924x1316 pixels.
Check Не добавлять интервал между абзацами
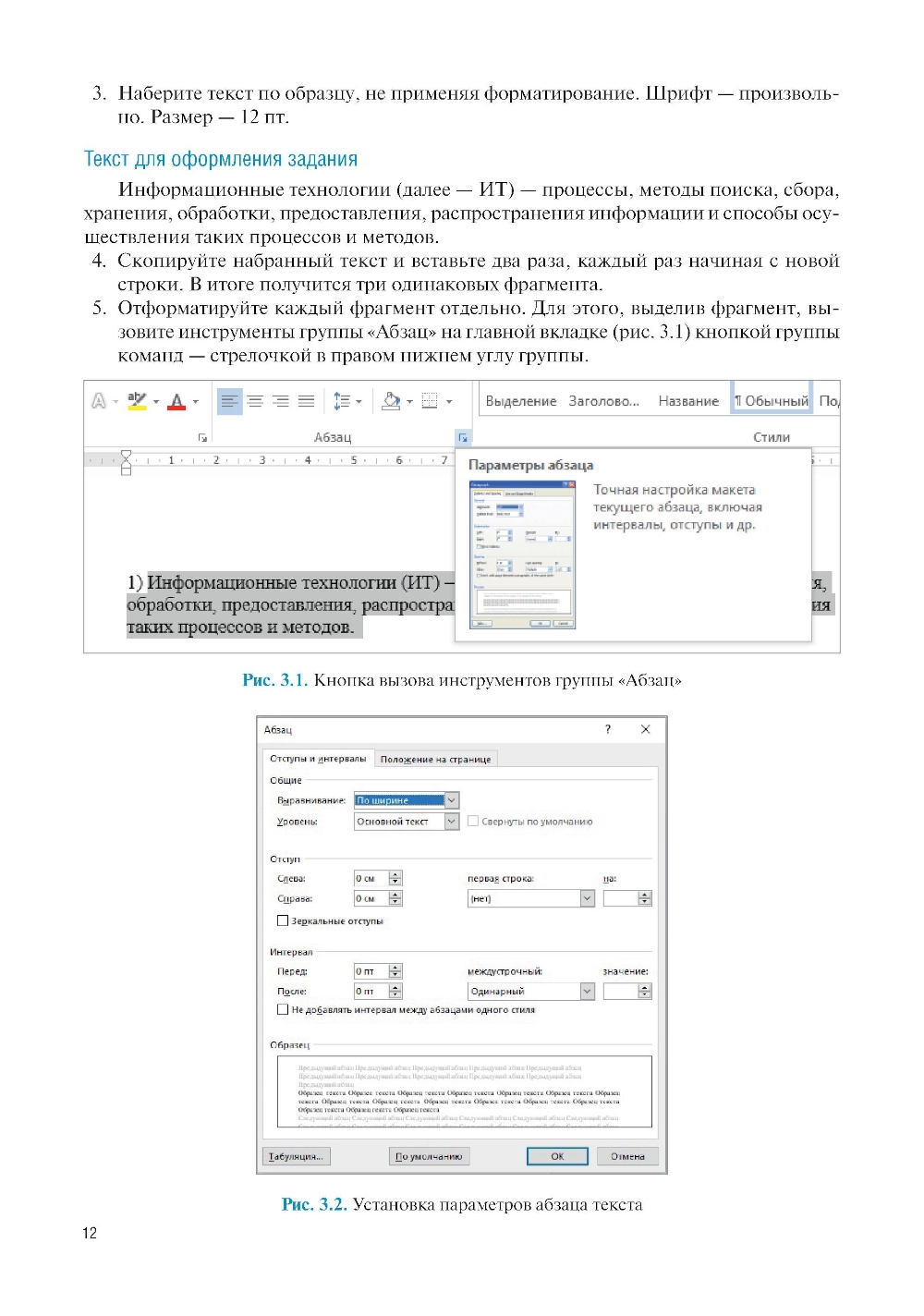point(283,1009)
